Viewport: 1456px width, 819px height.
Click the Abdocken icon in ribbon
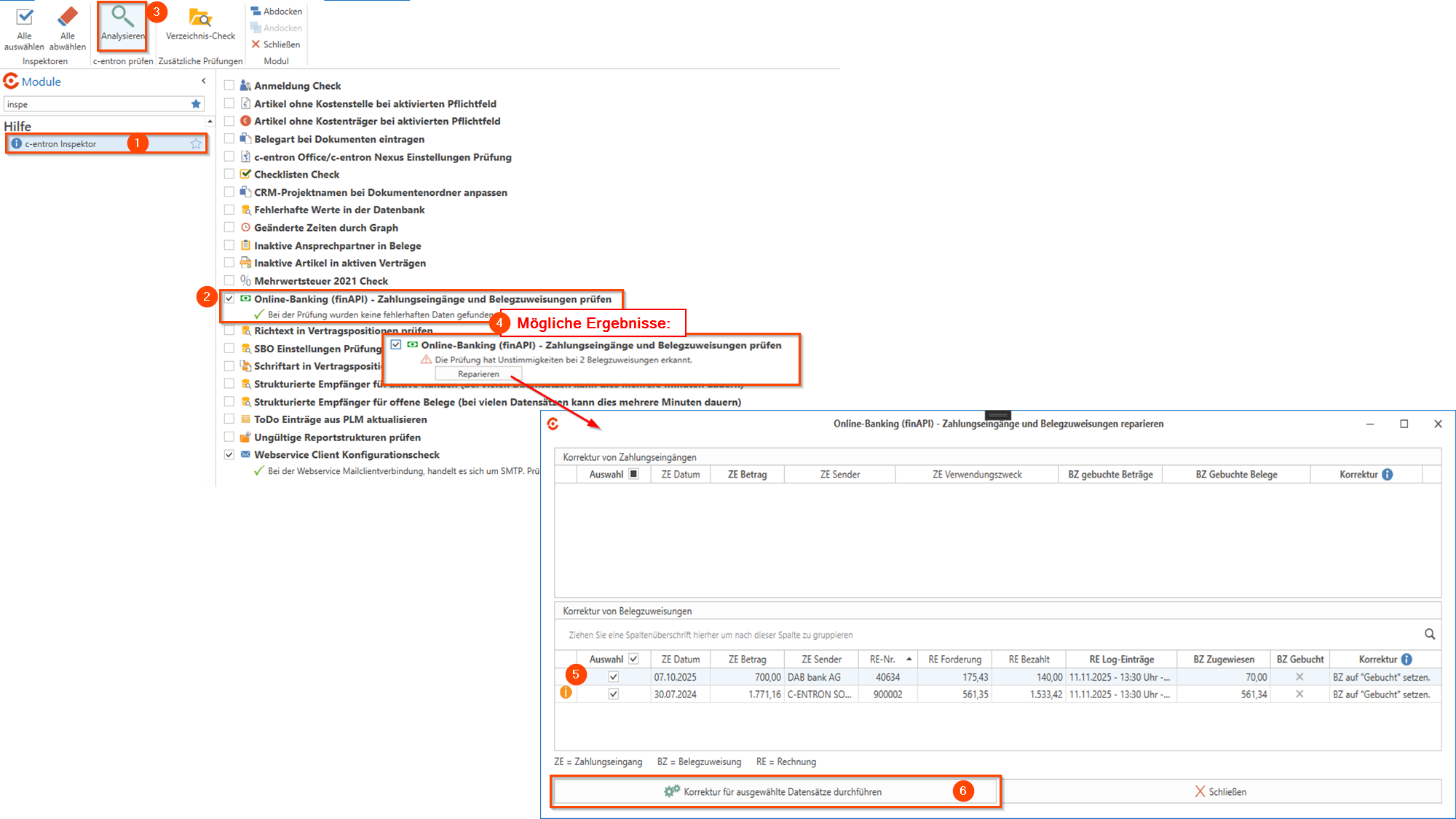256,11
